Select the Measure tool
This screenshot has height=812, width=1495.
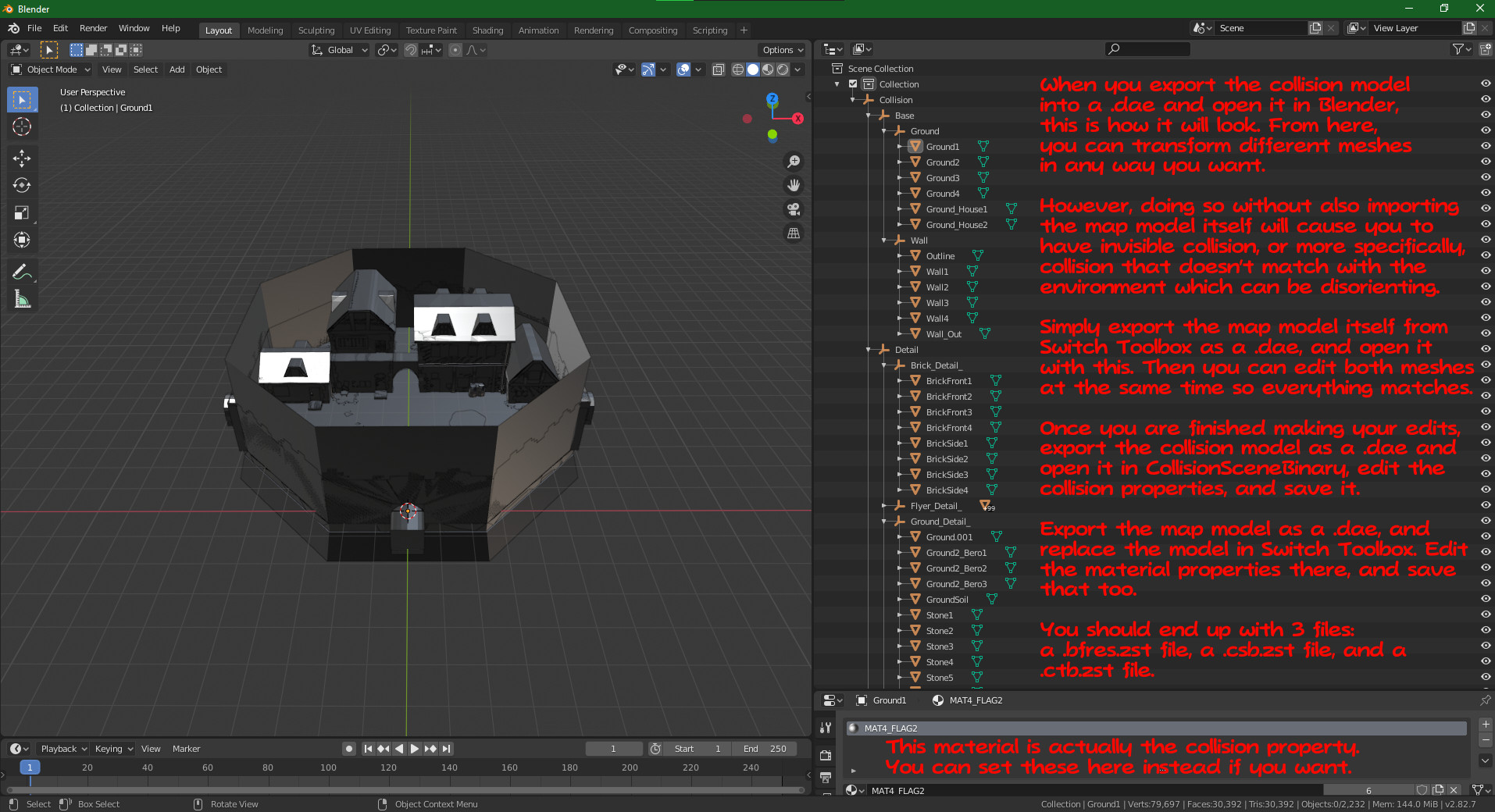[22, 299]
